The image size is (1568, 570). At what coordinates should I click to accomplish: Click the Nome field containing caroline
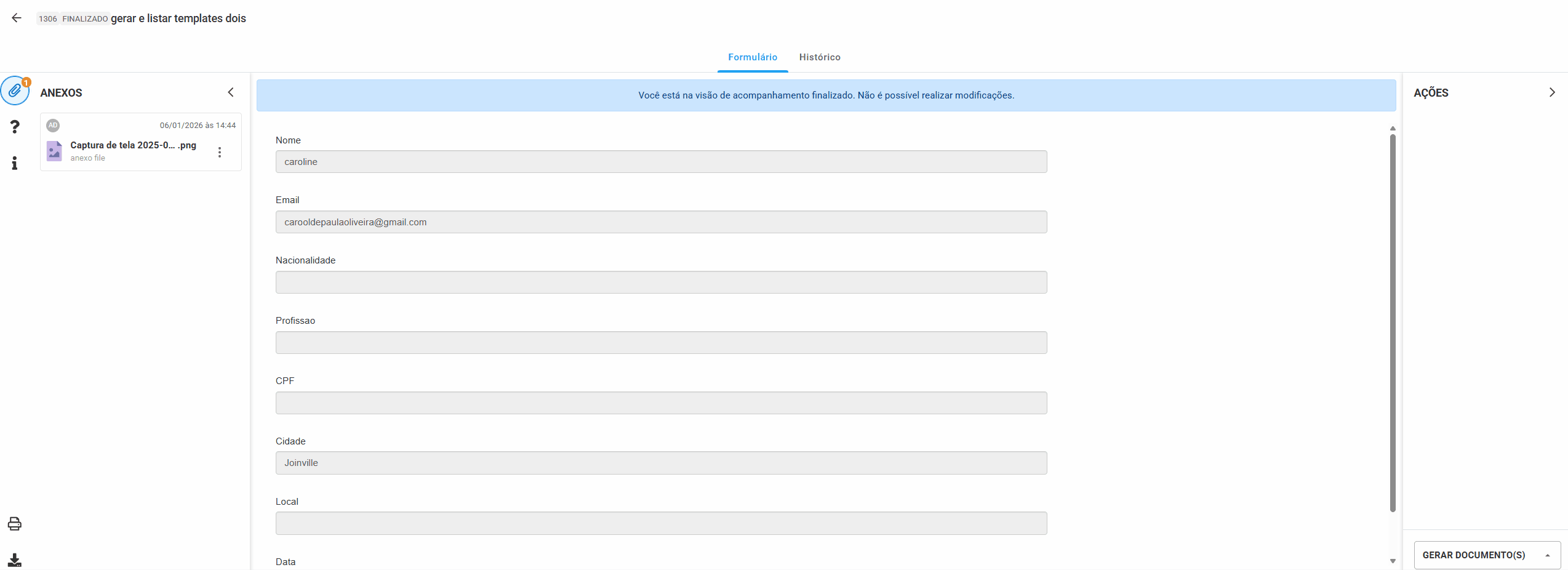tap(661, 162)
